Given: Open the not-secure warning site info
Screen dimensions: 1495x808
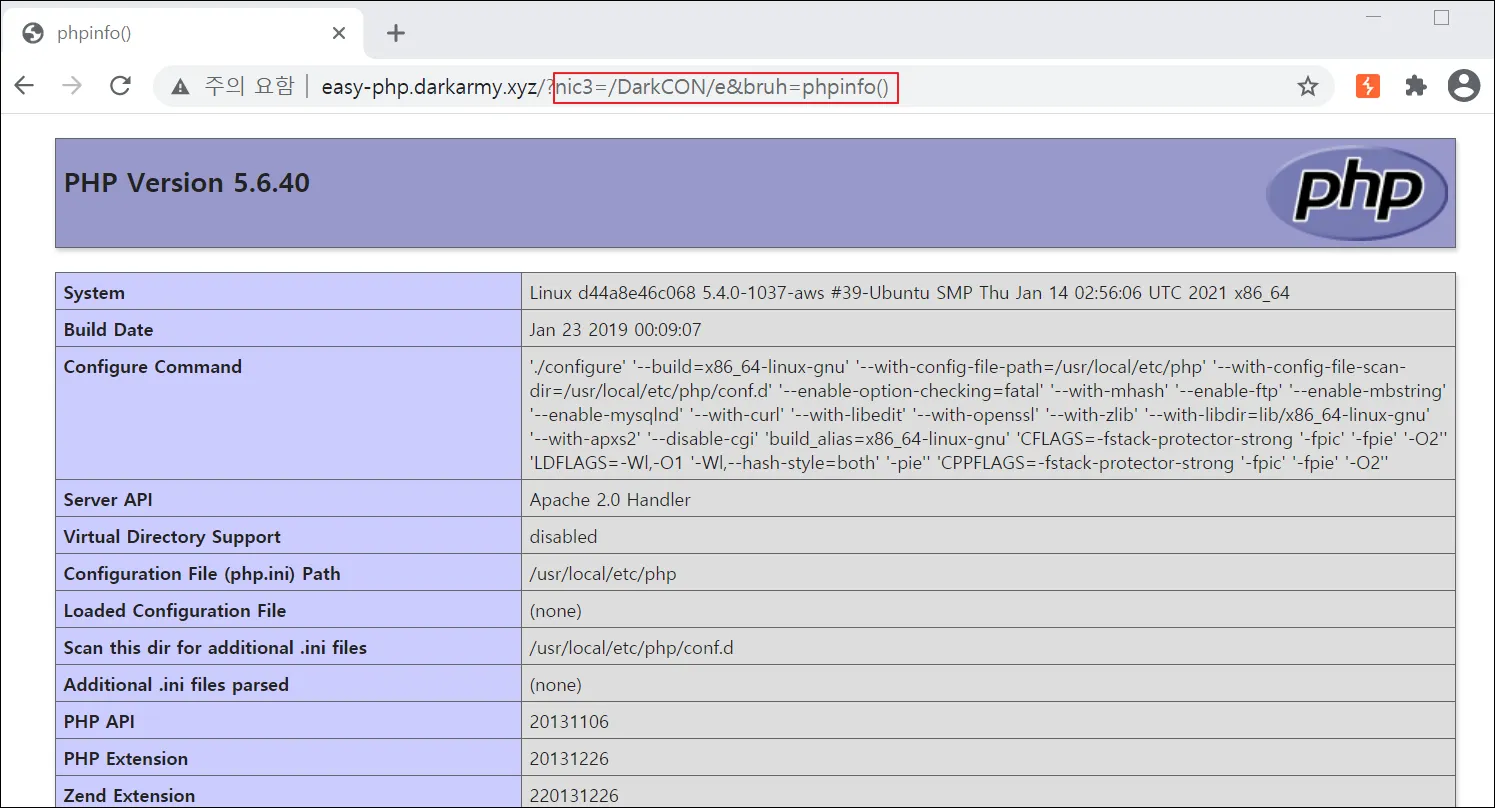Looking at the screenshot, I should [x=180, y=87].
